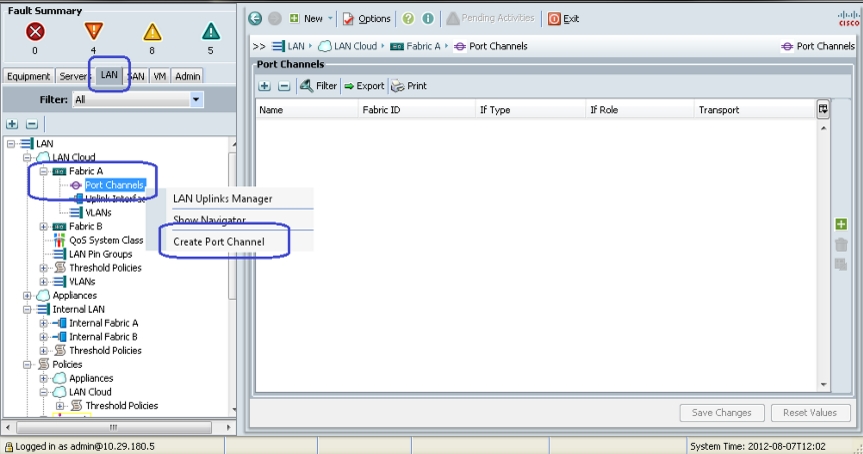Open help via the green question mark
863x454 pixels.
coord(408,19)
